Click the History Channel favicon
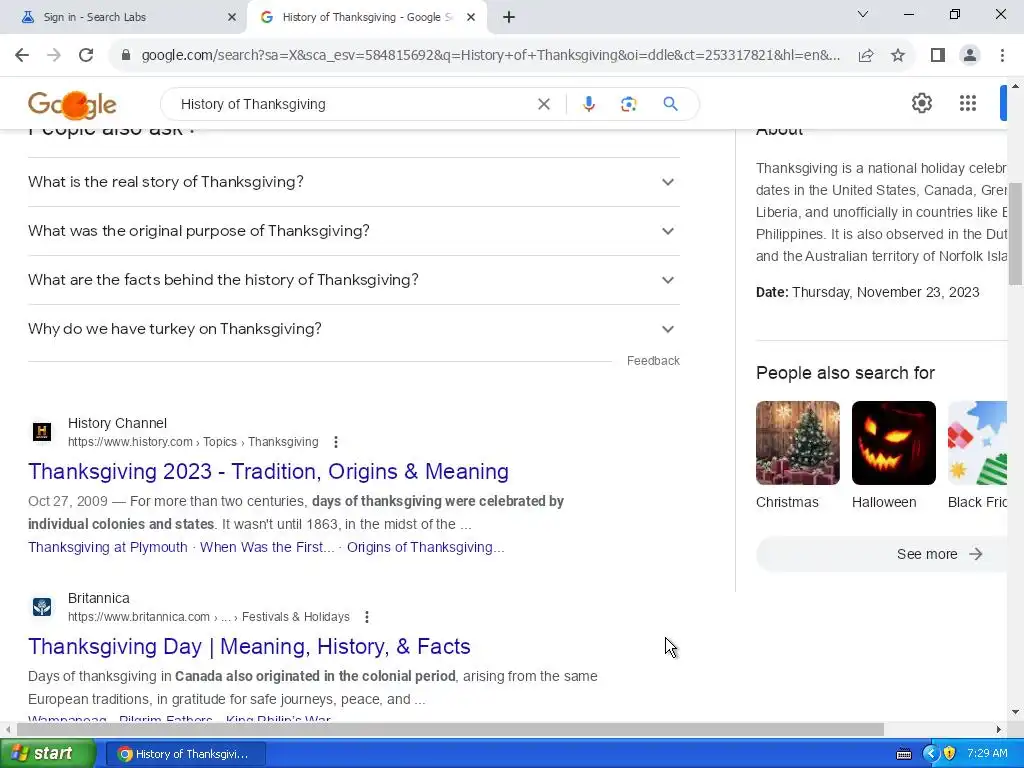 point(42,432)
